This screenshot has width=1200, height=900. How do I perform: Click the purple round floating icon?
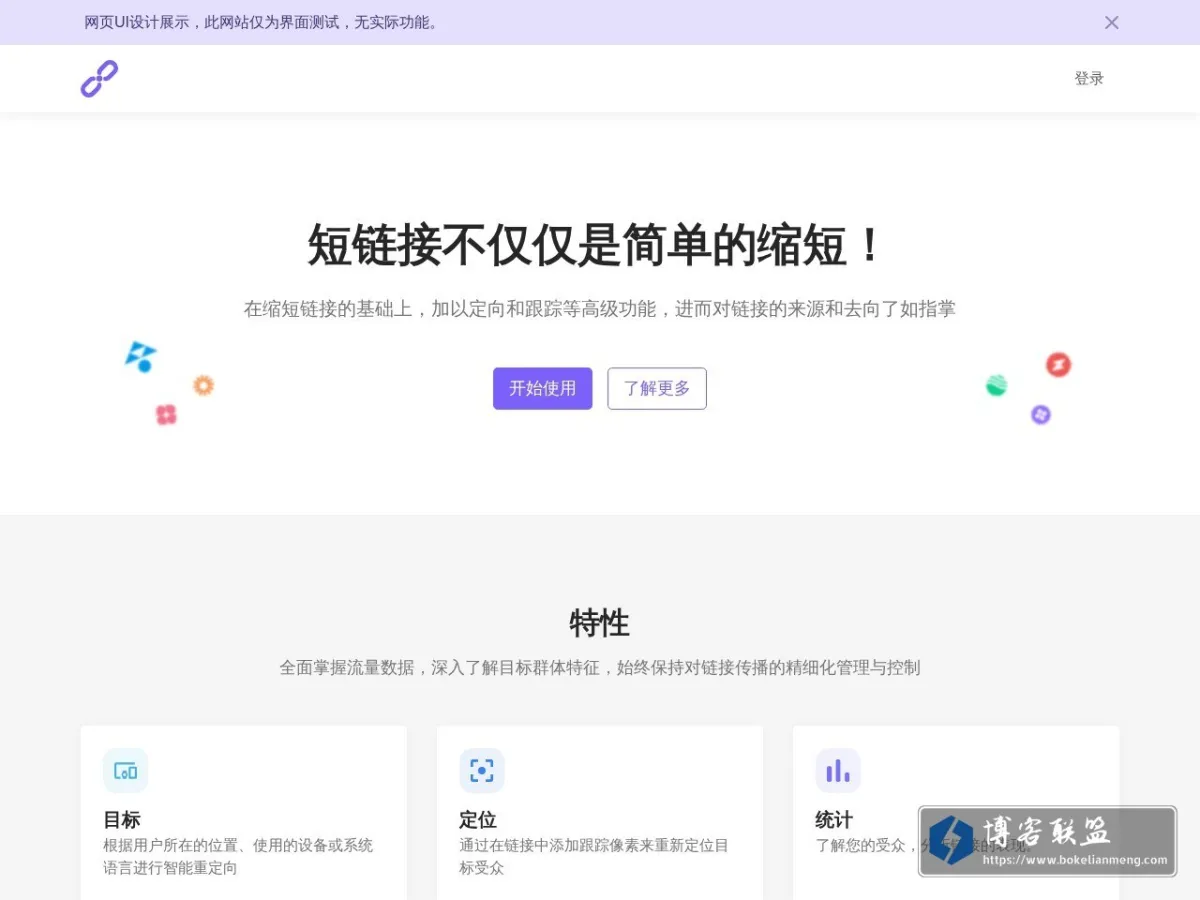click(x=1041, y=414)
